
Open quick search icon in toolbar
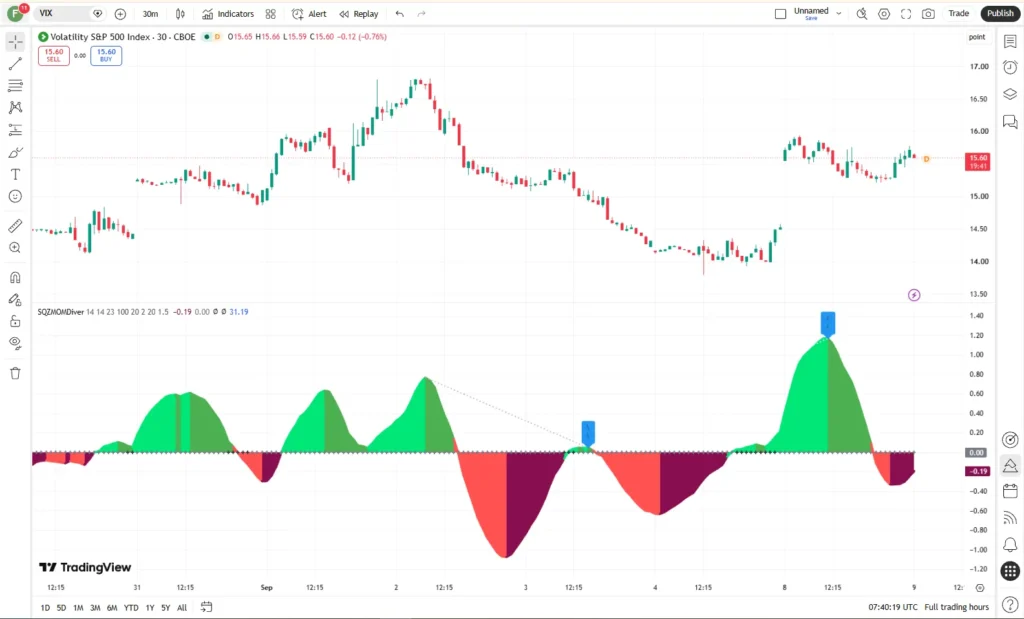(x=862, y=14)
